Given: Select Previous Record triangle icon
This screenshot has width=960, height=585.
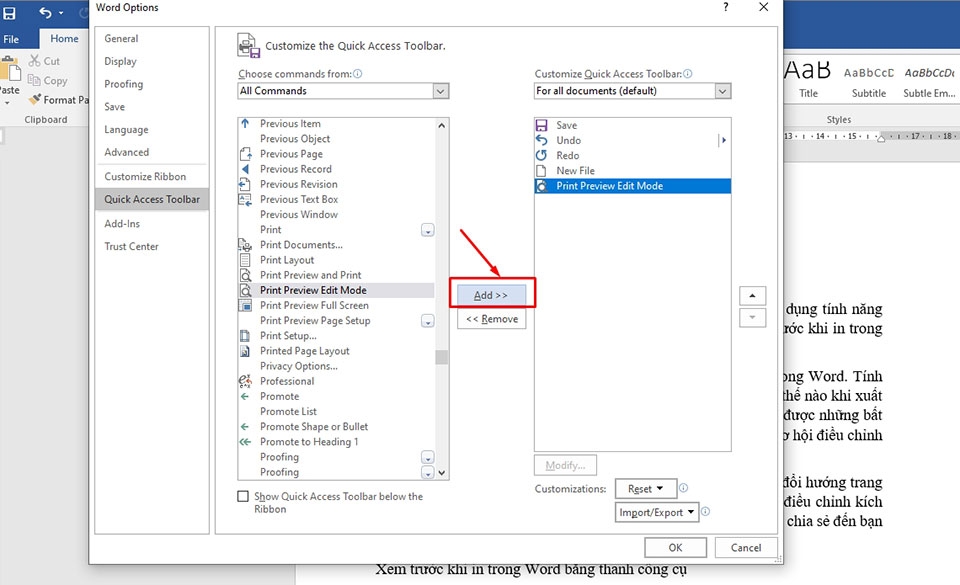Looking at the screenshot, I should 246,169.
